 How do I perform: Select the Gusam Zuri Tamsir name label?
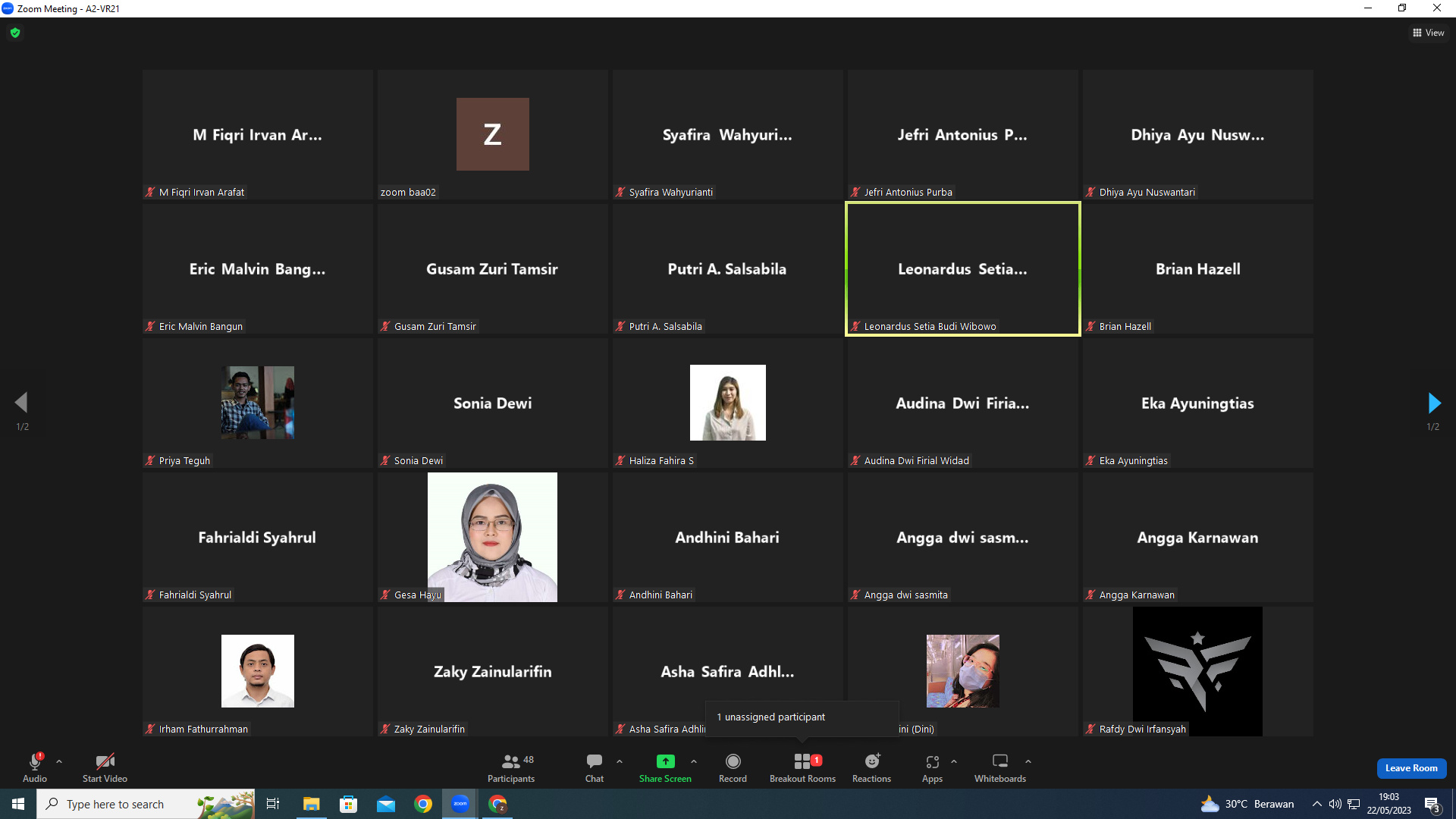pos(435,326)
